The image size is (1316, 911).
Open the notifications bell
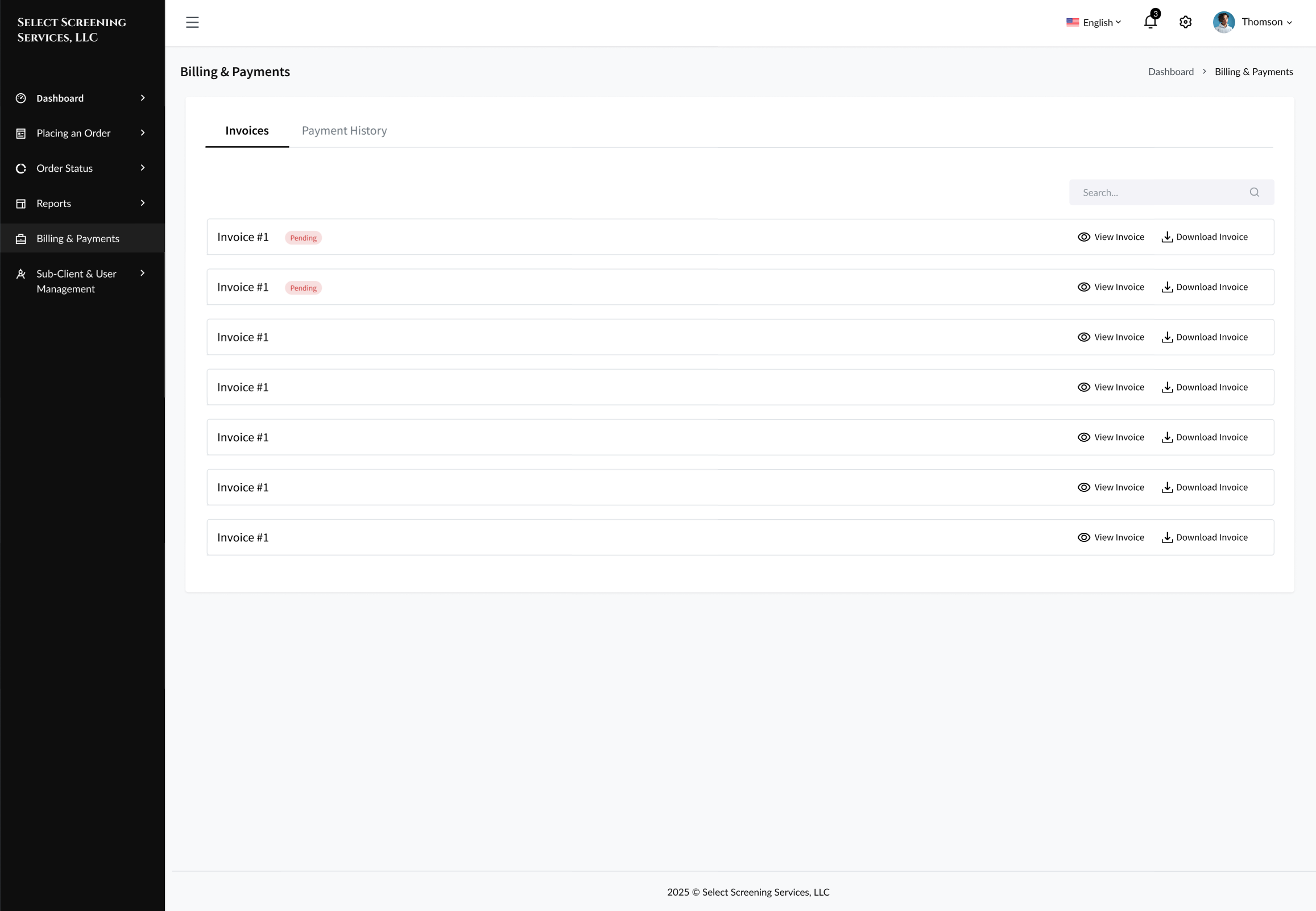[x=1151, y=22]
